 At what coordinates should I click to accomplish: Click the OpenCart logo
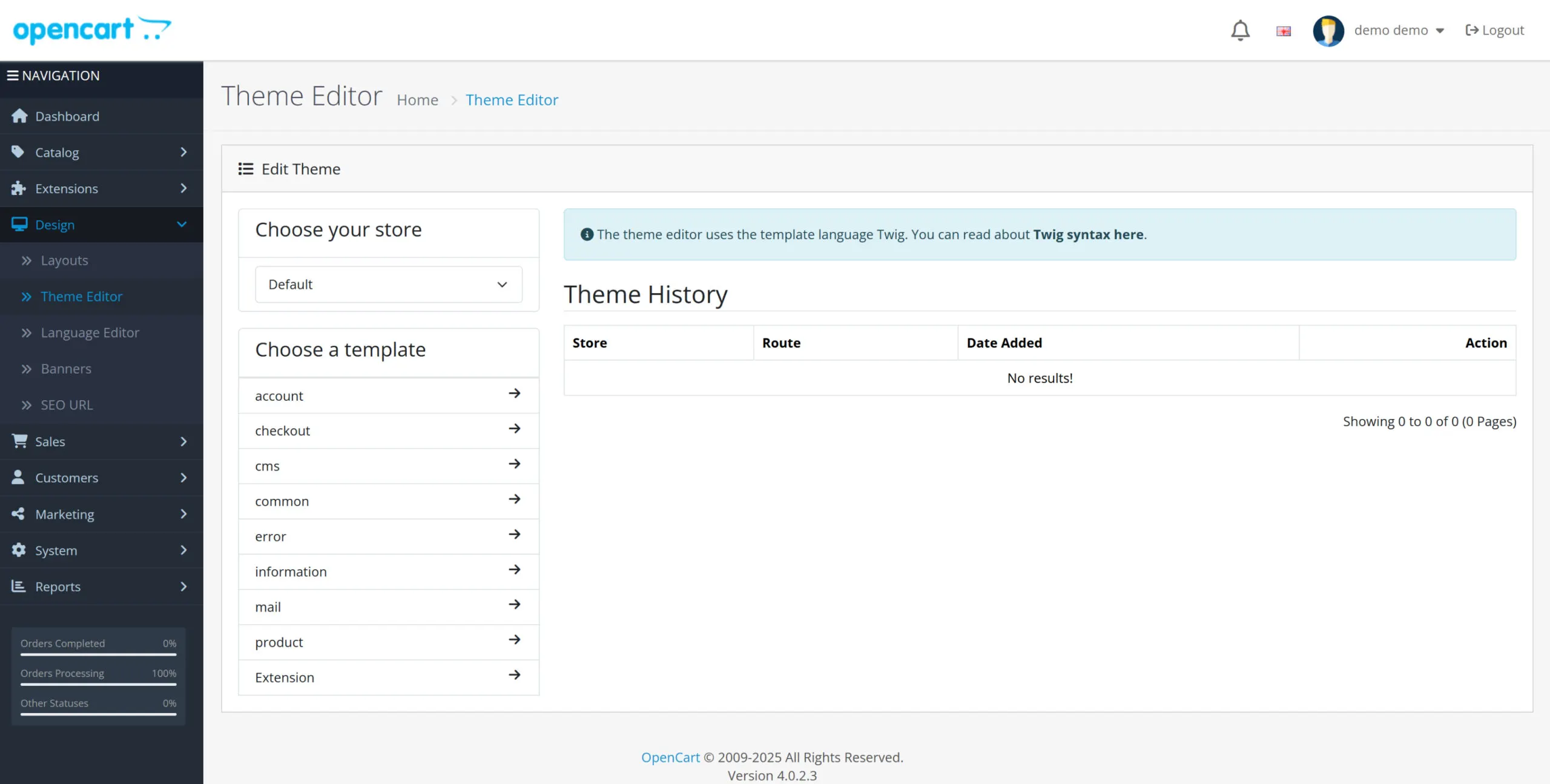[x=91, y=29]
